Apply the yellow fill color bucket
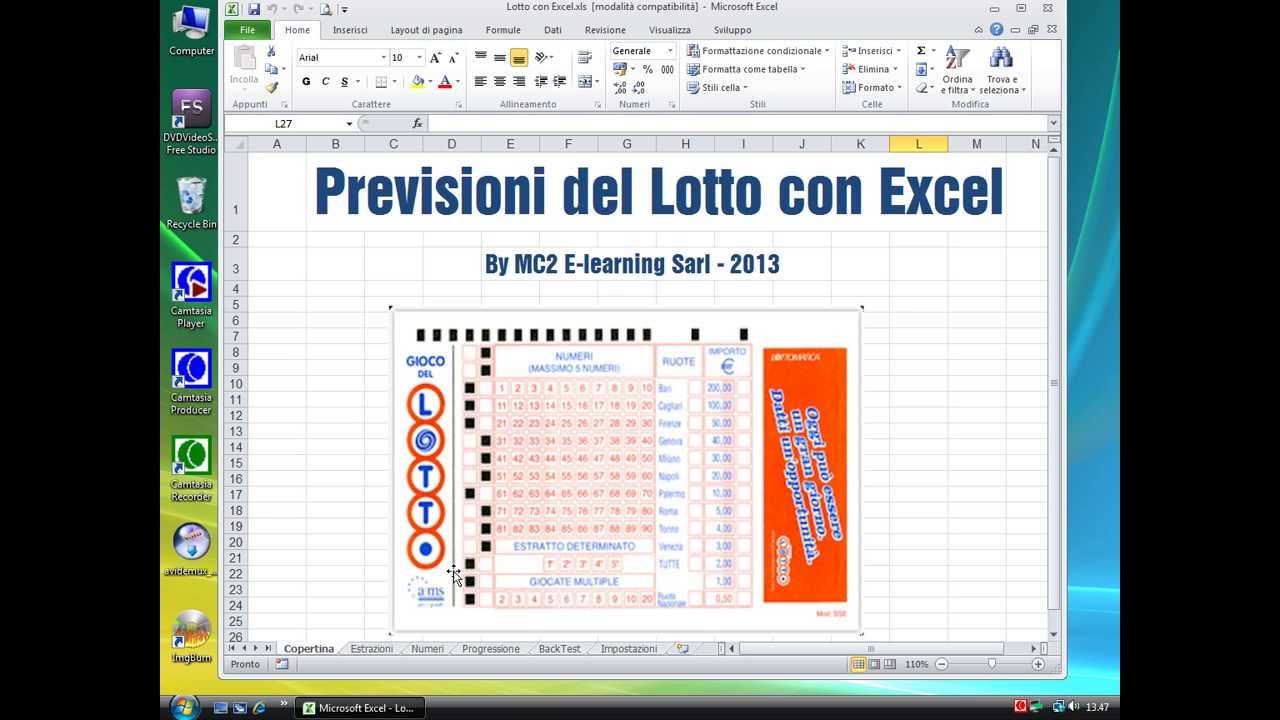This screenshot has width=1280, height=720. (x=418, y=82)
